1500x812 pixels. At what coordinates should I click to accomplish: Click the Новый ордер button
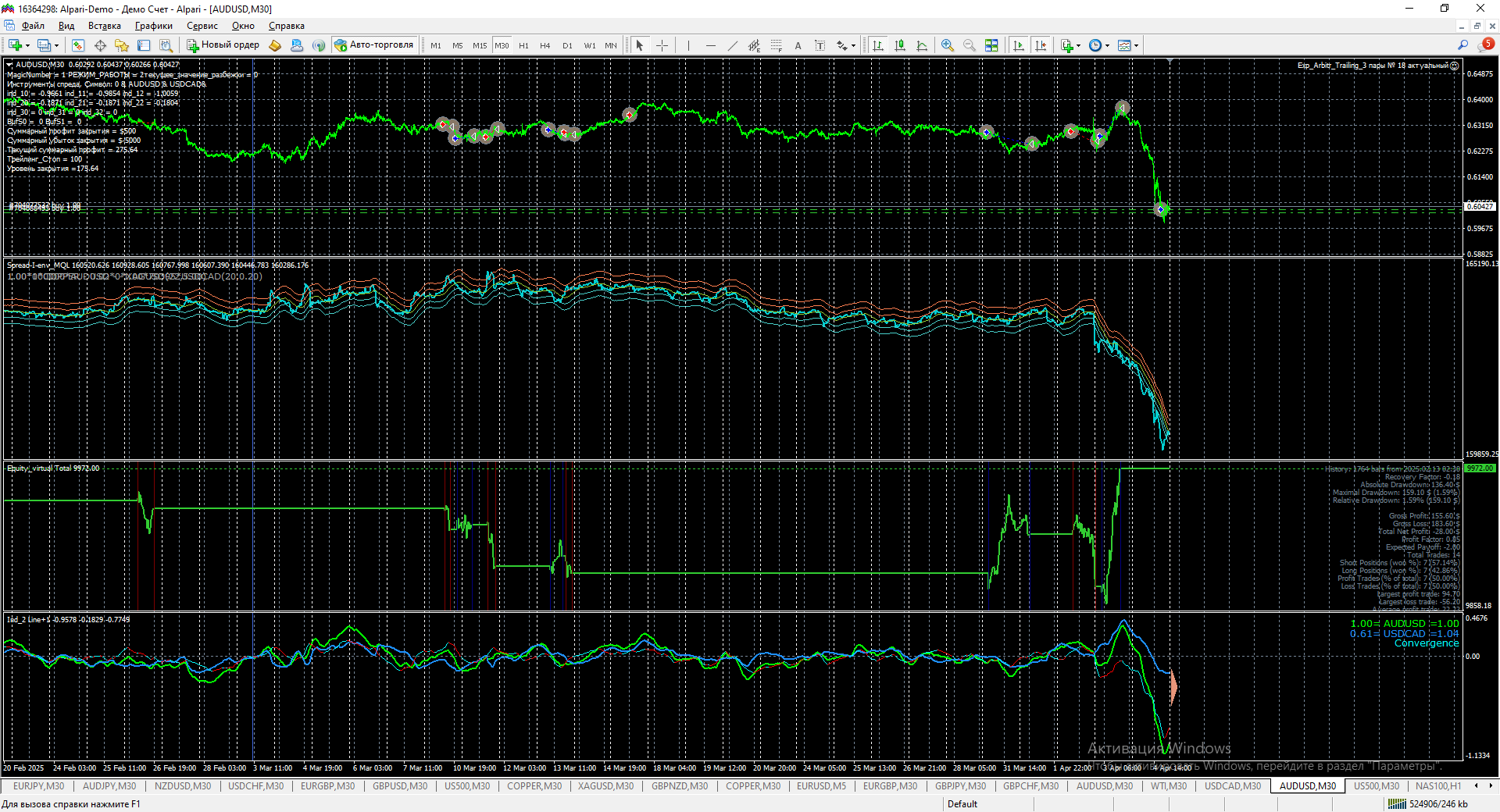coord(223,45)
